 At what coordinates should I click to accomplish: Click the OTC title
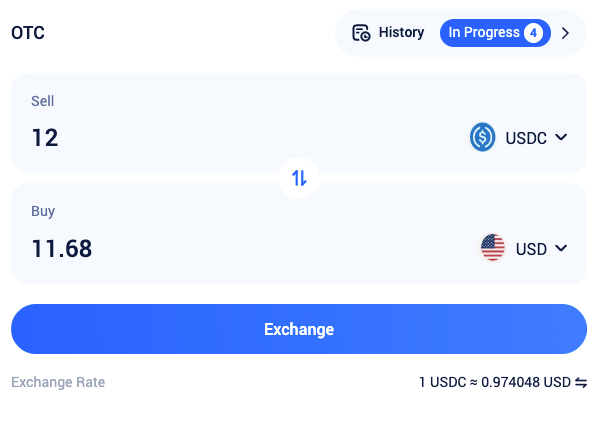pos(28,33)
